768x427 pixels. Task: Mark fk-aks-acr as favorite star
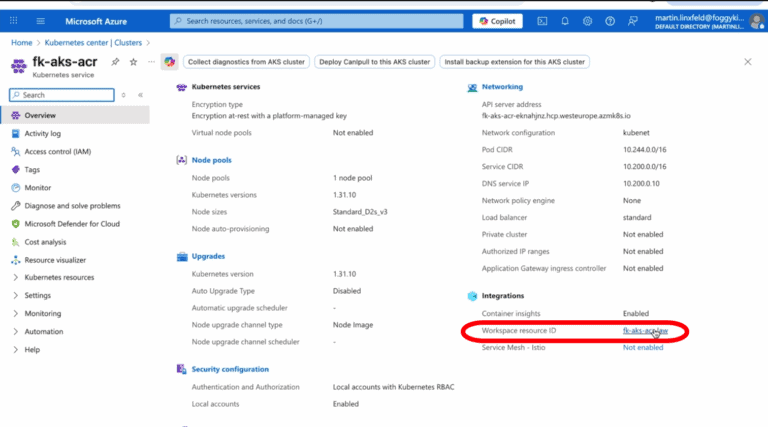click(x=133, y=62)
